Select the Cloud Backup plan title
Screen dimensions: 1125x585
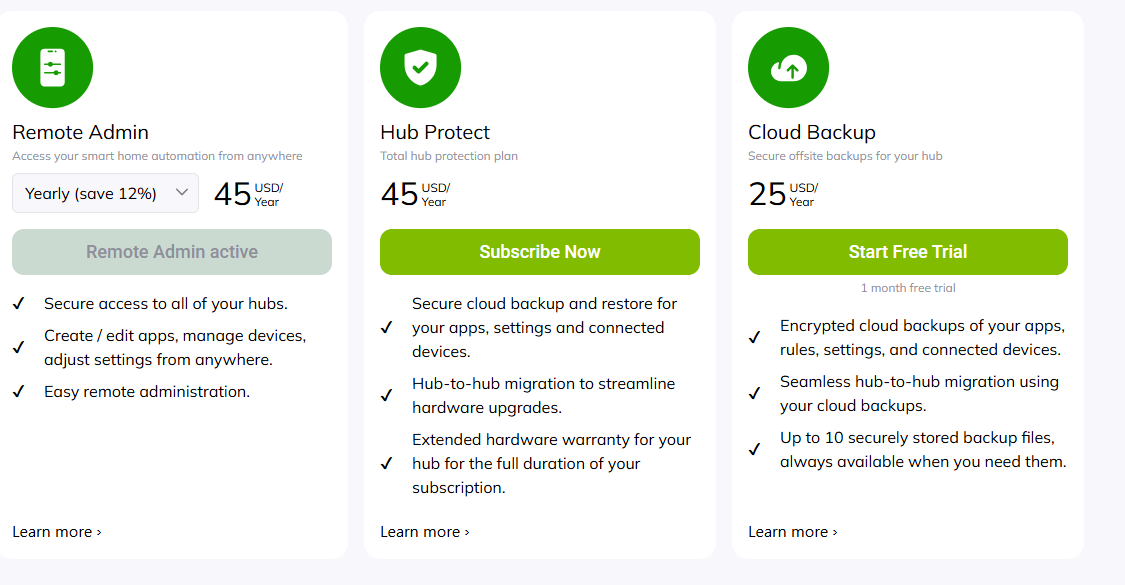pos(811,132)
